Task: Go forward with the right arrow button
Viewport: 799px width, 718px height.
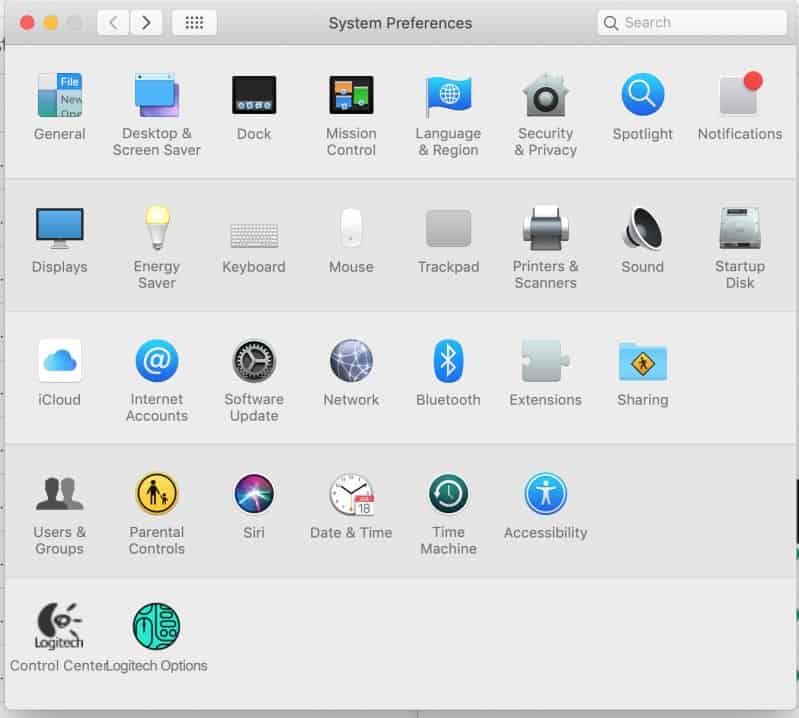Action: [146, 22]
